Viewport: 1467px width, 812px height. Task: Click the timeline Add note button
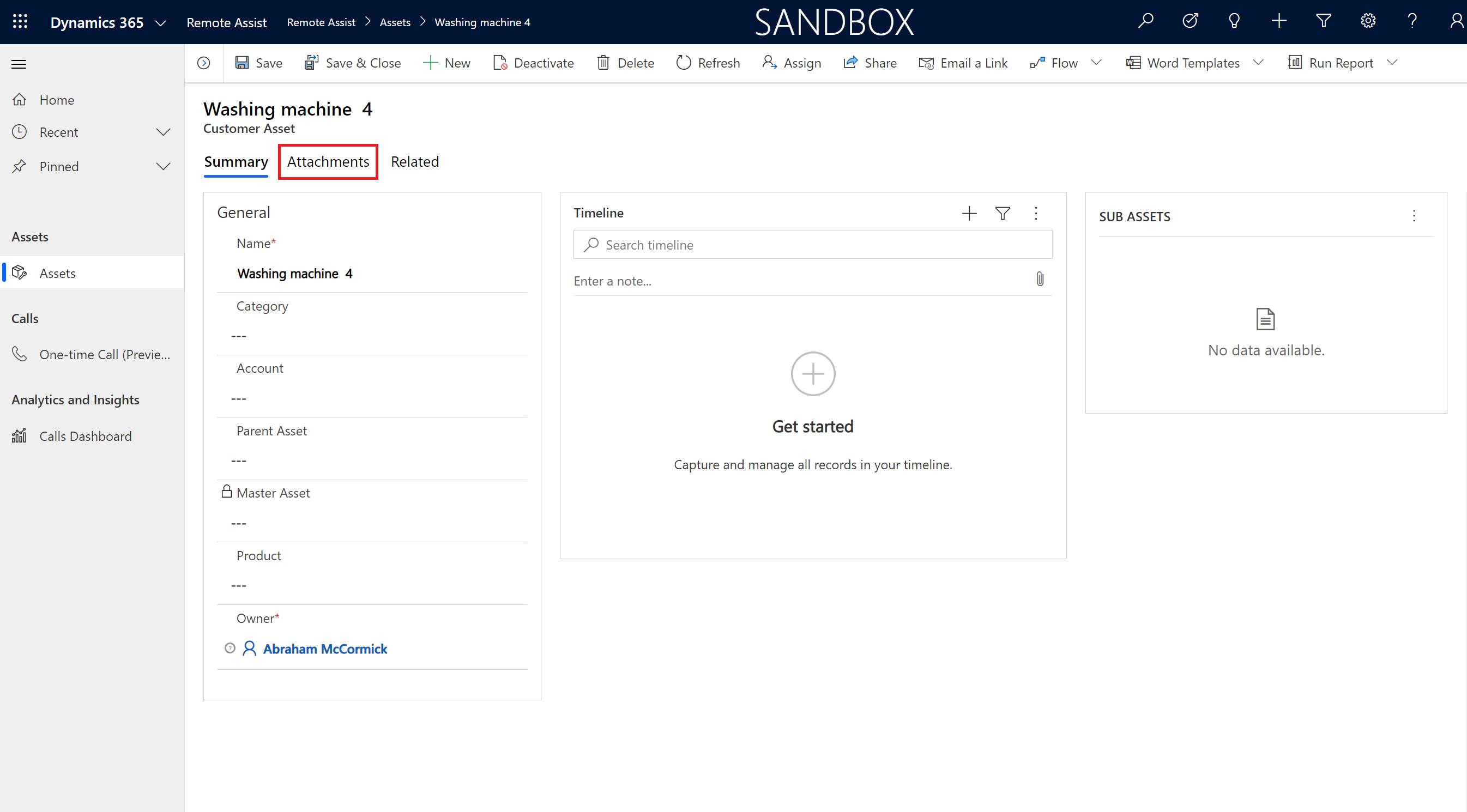point(967,212)
